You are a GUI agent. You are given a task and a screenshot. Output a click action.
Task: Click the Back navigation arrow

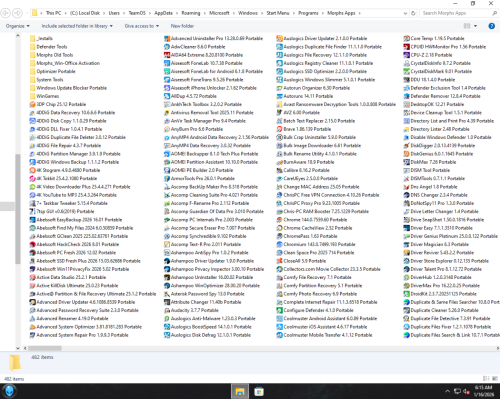(x=6, y=13)
